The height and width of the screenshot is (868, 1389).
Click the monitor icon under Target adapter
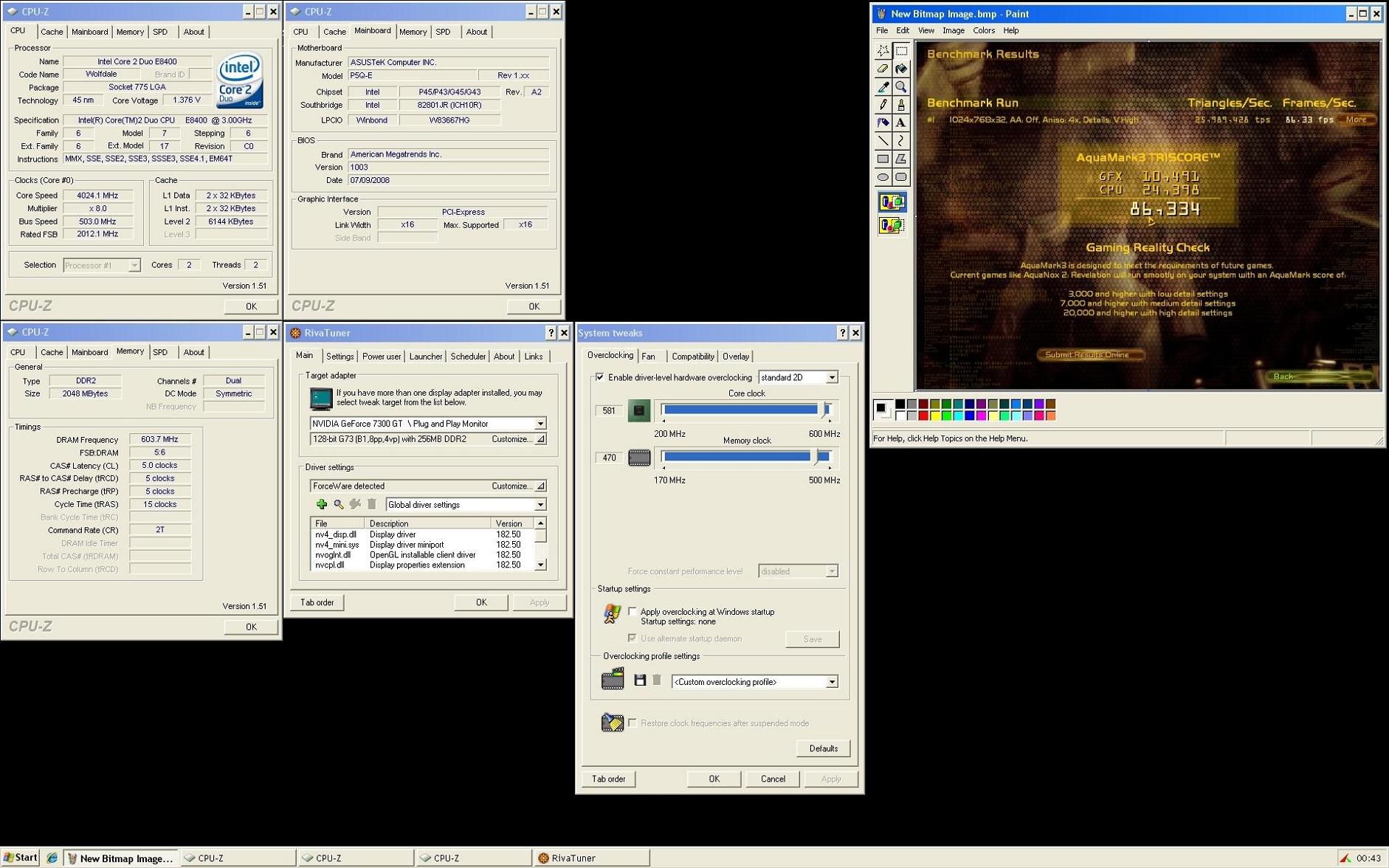(x=321, y=398)
